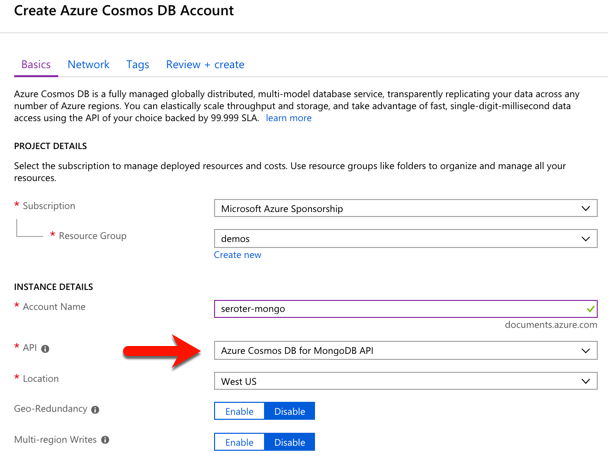Expand the Resource Group dropdown
This screenshot has width=608, height=459.
pyautogui.click(x=405, y=240)
